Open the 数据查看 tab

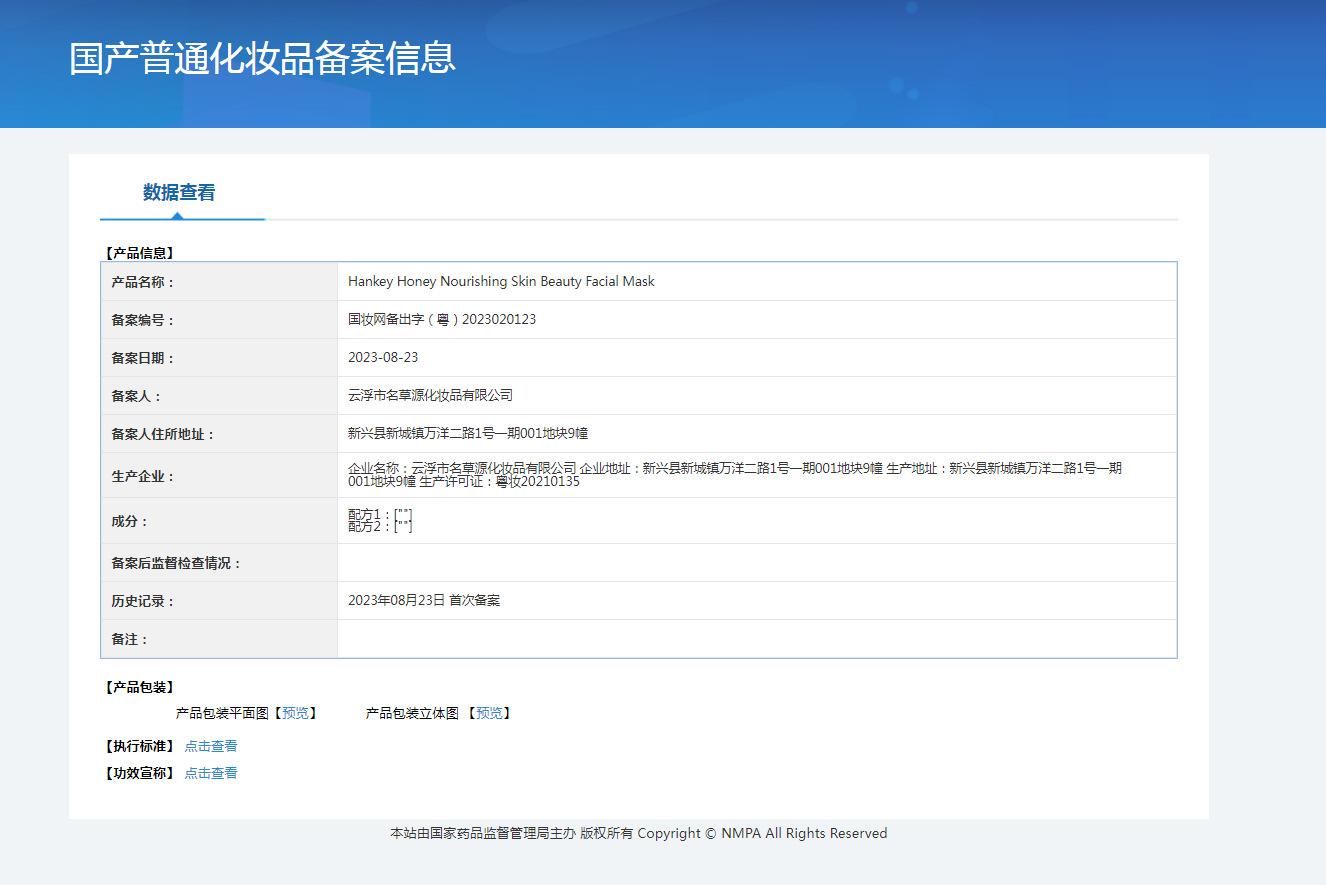click(x=179, y=192)
